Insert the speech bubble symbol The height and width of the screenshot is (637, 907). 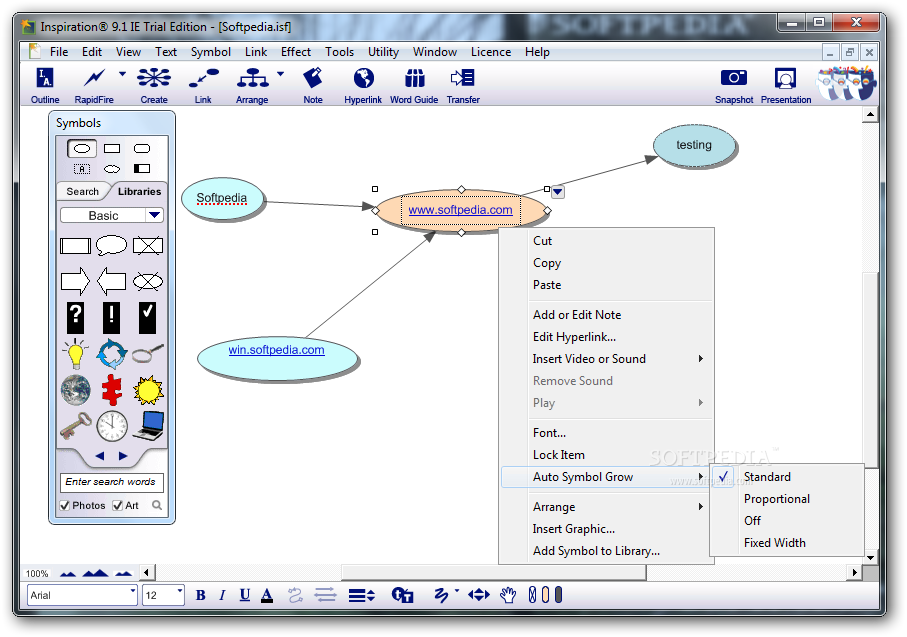pyautogui.click(x=111, y=245)
